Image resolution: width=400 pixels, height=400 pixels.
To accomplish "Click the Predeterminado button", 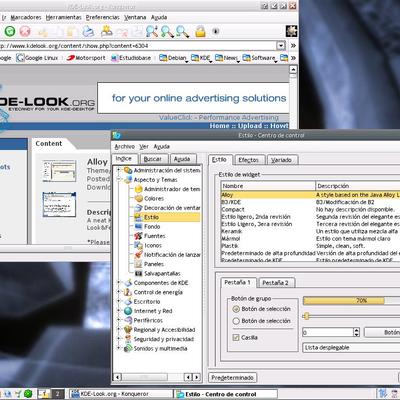I will coord(232,377).
